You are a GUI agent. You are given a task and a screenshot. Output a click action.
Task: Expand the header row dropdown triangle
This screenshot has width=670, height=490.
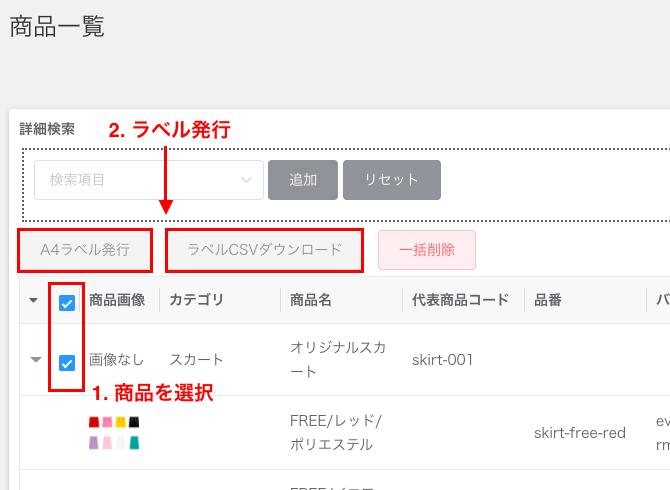coord(33,300)
